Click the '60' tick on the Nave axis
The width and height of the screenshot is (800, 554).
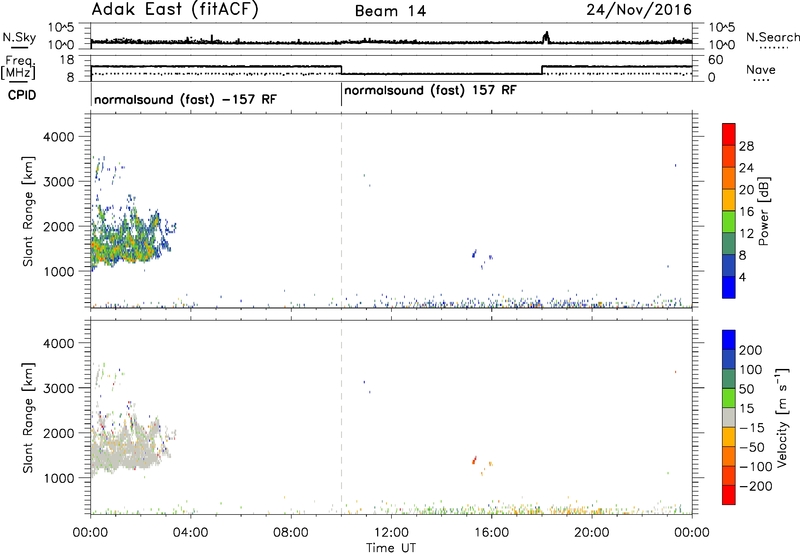716,60
